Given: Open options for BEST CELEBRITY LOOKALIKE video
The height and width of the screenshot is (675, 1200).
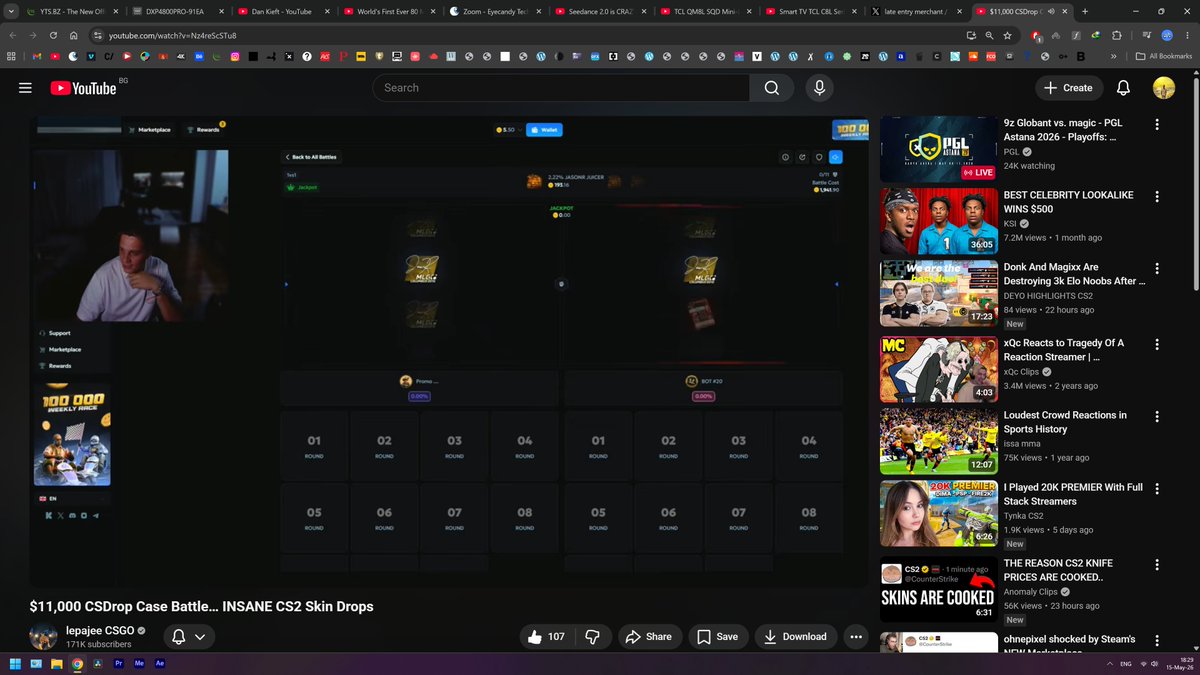Looking at the screenshot, I should (x=1157, y=197).
